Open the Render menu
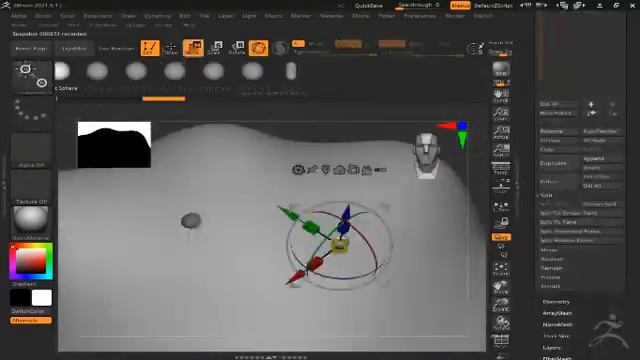Screen dimensions: 640x360 coord(455,16)
